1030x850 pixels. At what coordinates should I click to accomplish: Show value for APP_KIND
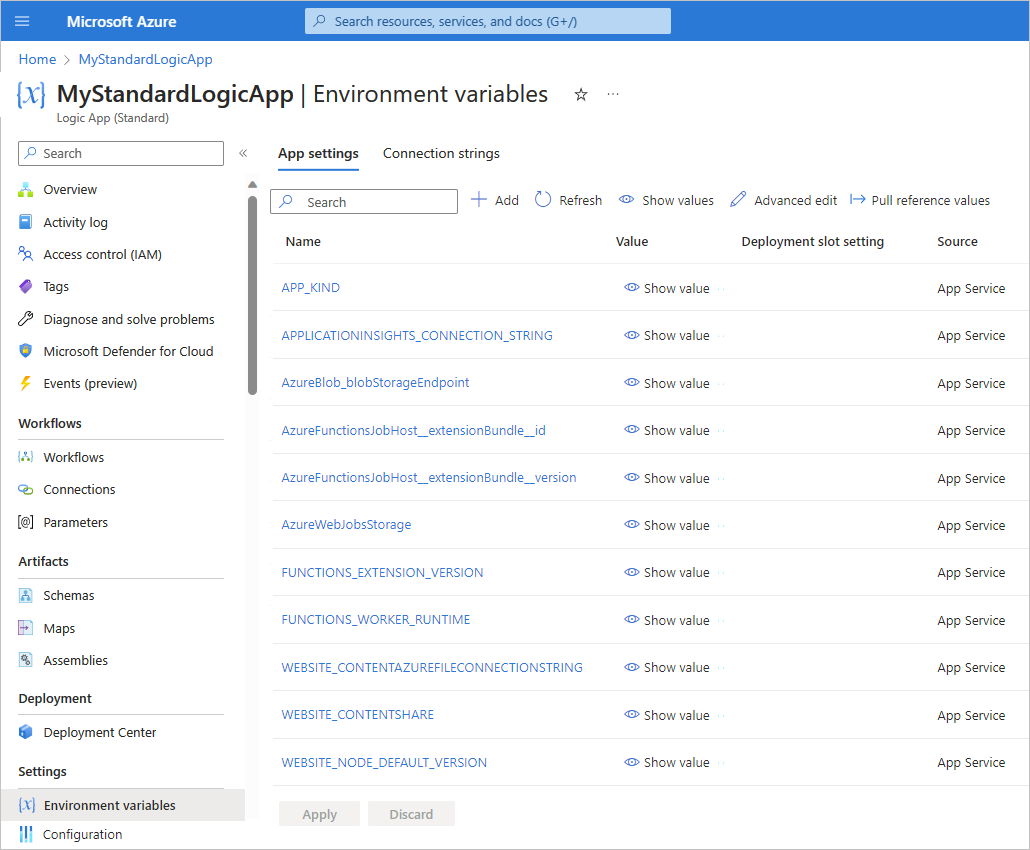point(667,288)
